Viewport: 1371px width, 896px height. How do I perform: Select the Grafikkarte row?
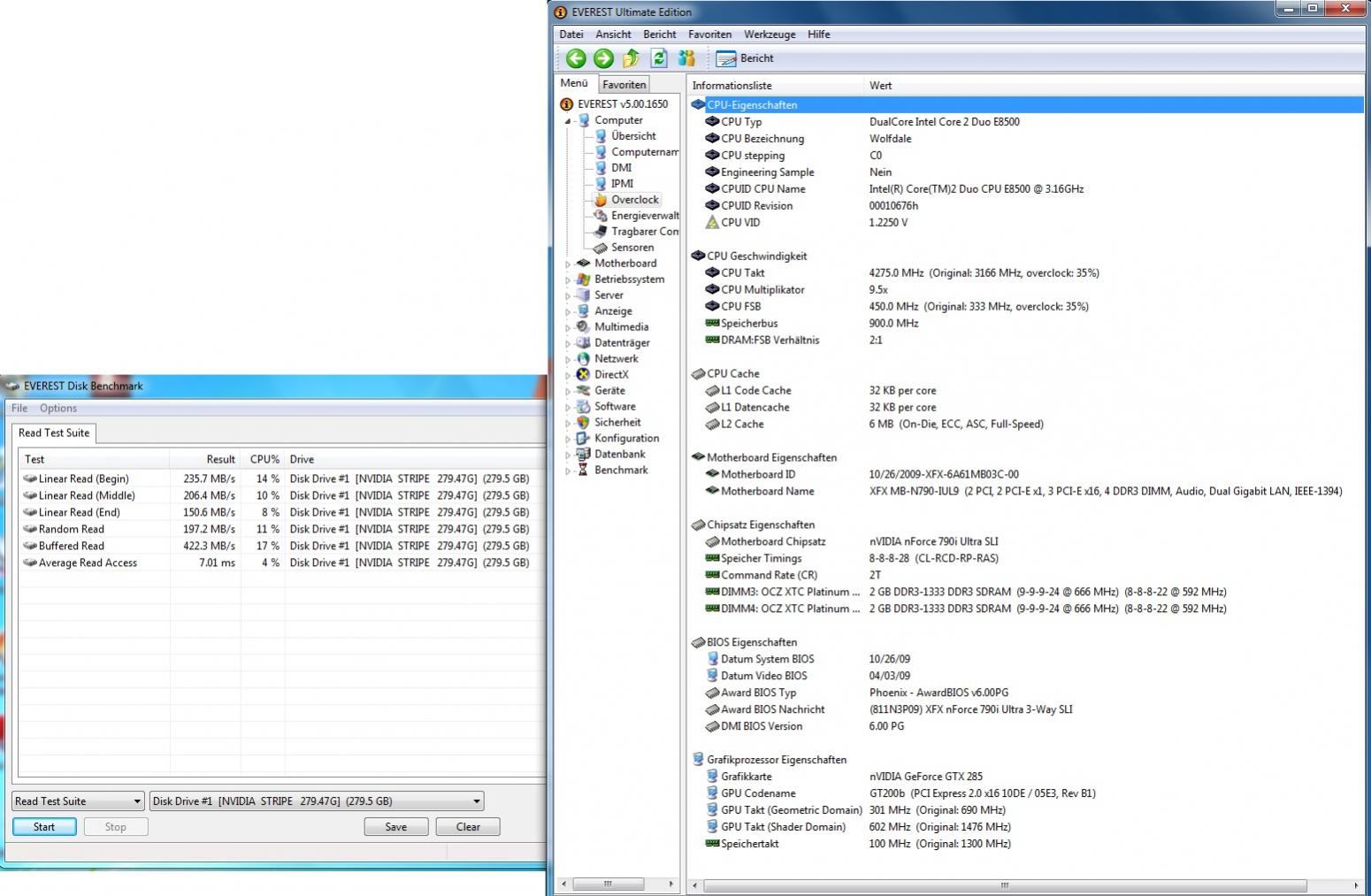click(x=1026, y=777)
